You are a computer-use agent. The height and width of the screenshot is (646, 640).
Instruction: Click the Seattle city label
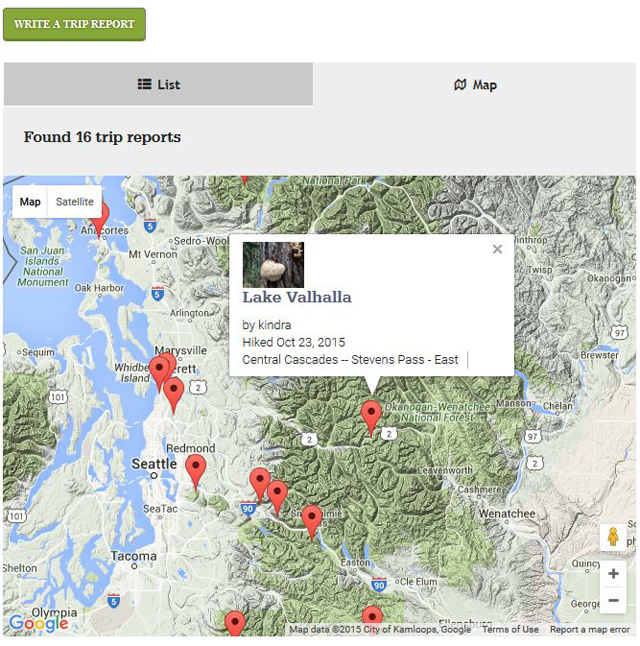click(154, 464)
